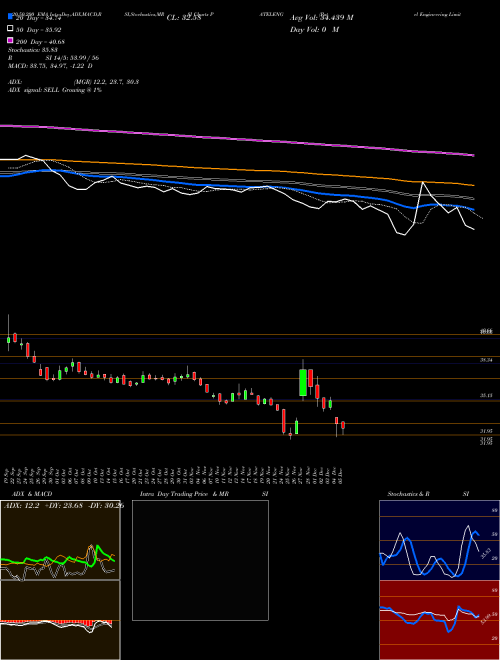Viewport: 500px width, 660px height.
Task: Click the blue Stochastics chart panel
Action: [x=440, y=540]
